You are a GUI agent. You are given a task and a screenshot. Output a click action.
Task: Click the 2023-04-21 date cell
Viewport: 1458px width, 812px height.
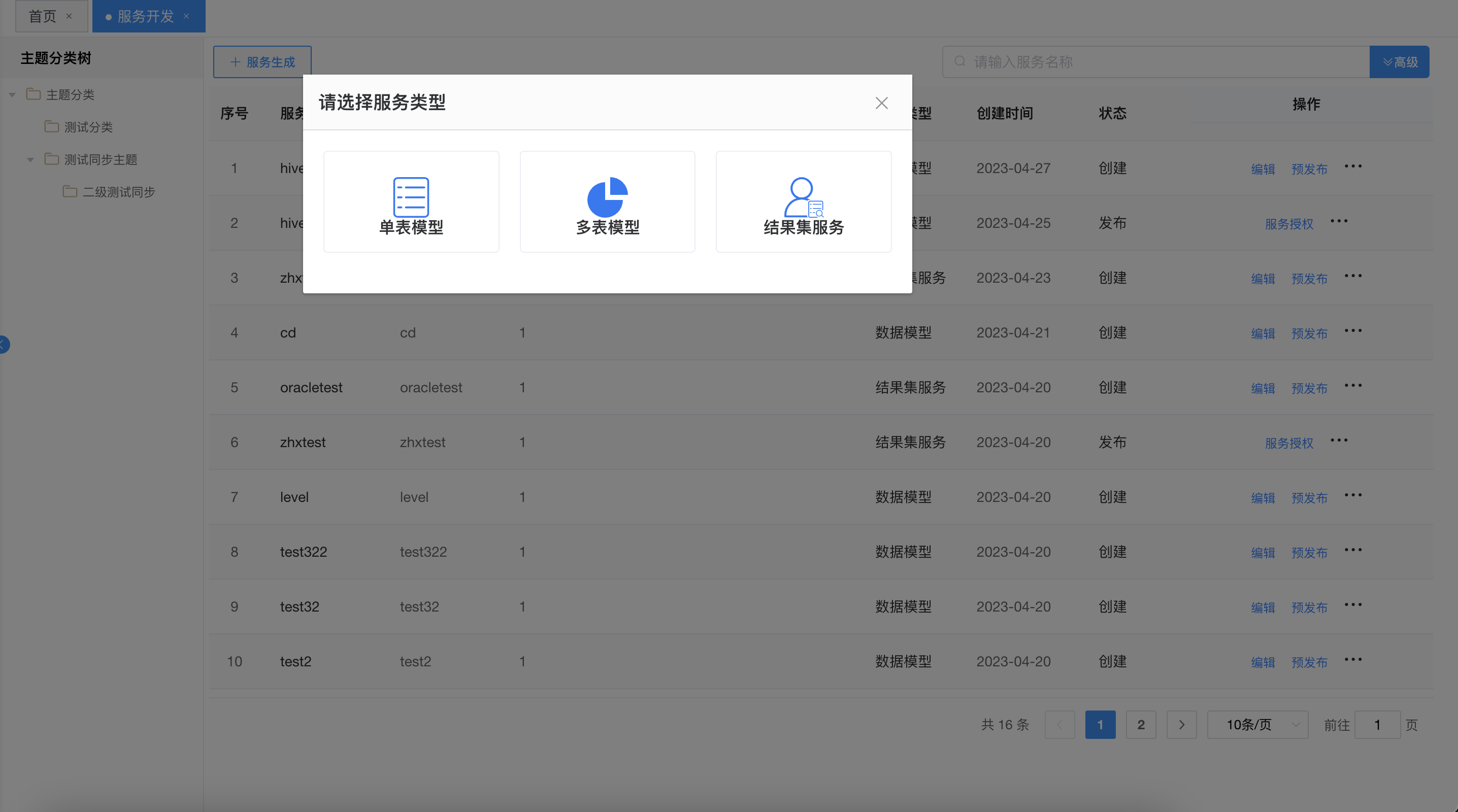pos(1013,332)
